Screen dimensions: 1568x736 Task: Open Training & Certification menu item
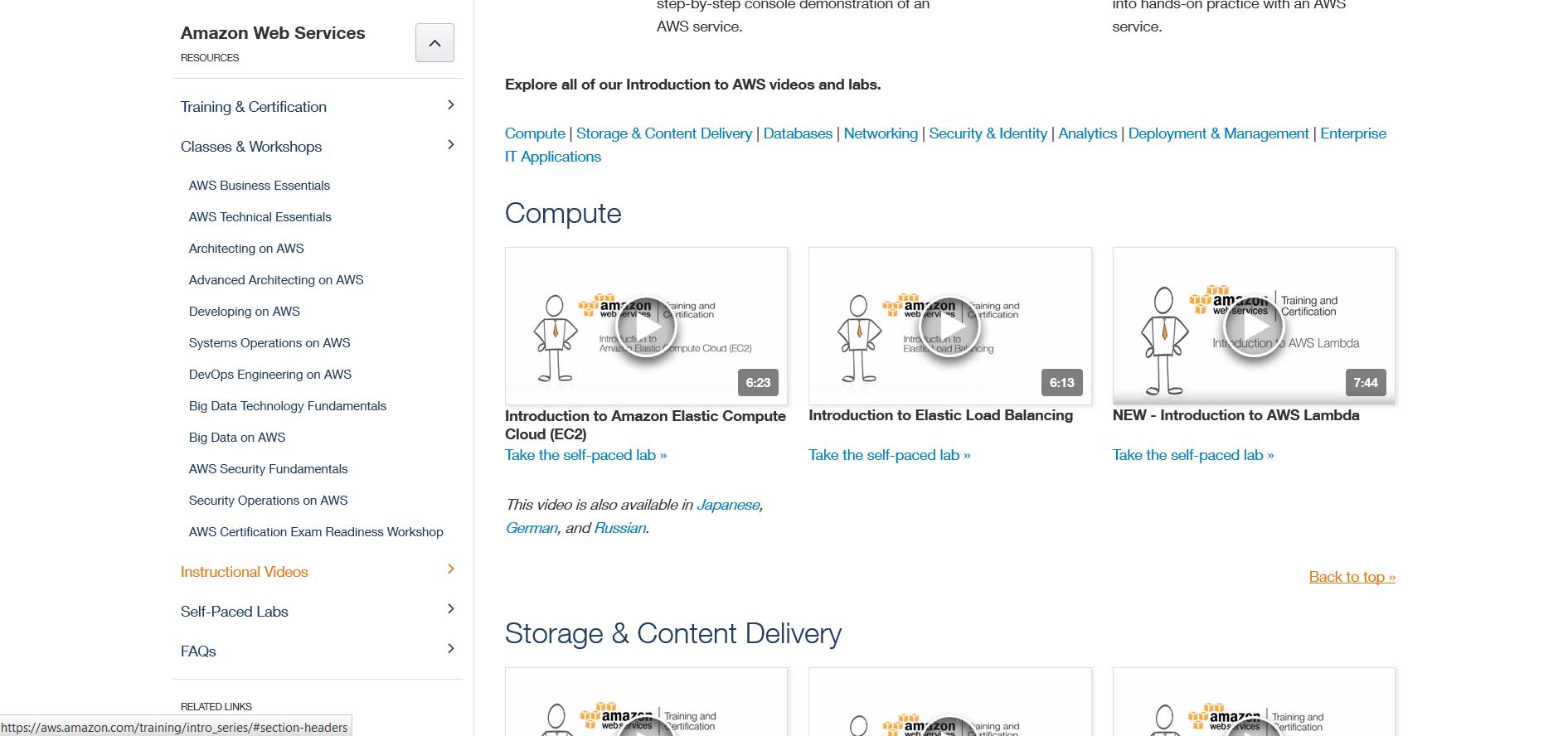click(254, 107)
